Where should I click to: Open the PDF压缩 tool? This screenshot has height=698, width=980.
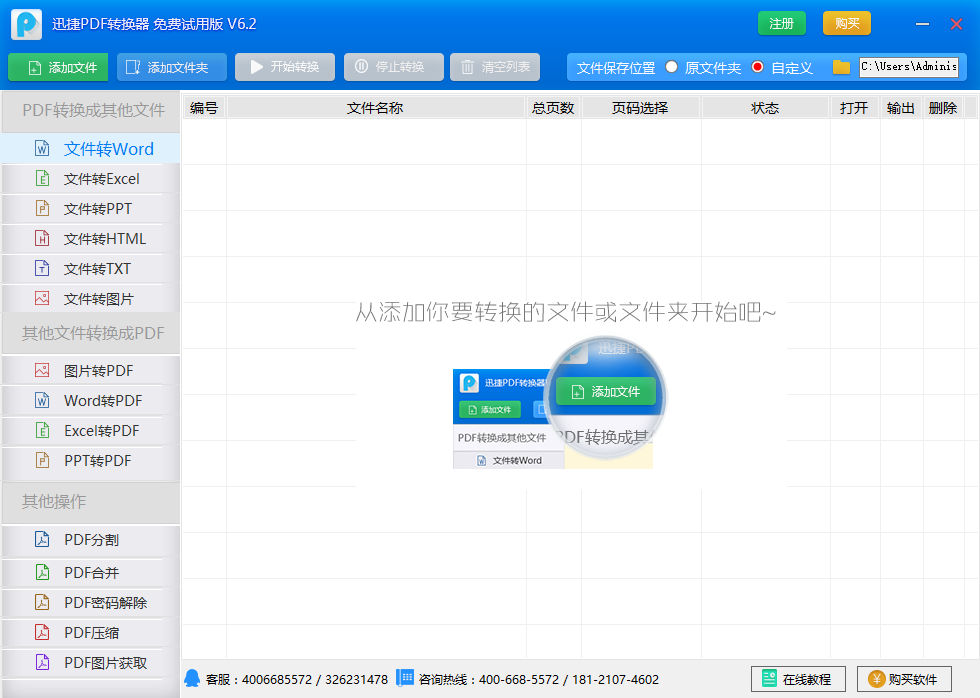[90, 632]
